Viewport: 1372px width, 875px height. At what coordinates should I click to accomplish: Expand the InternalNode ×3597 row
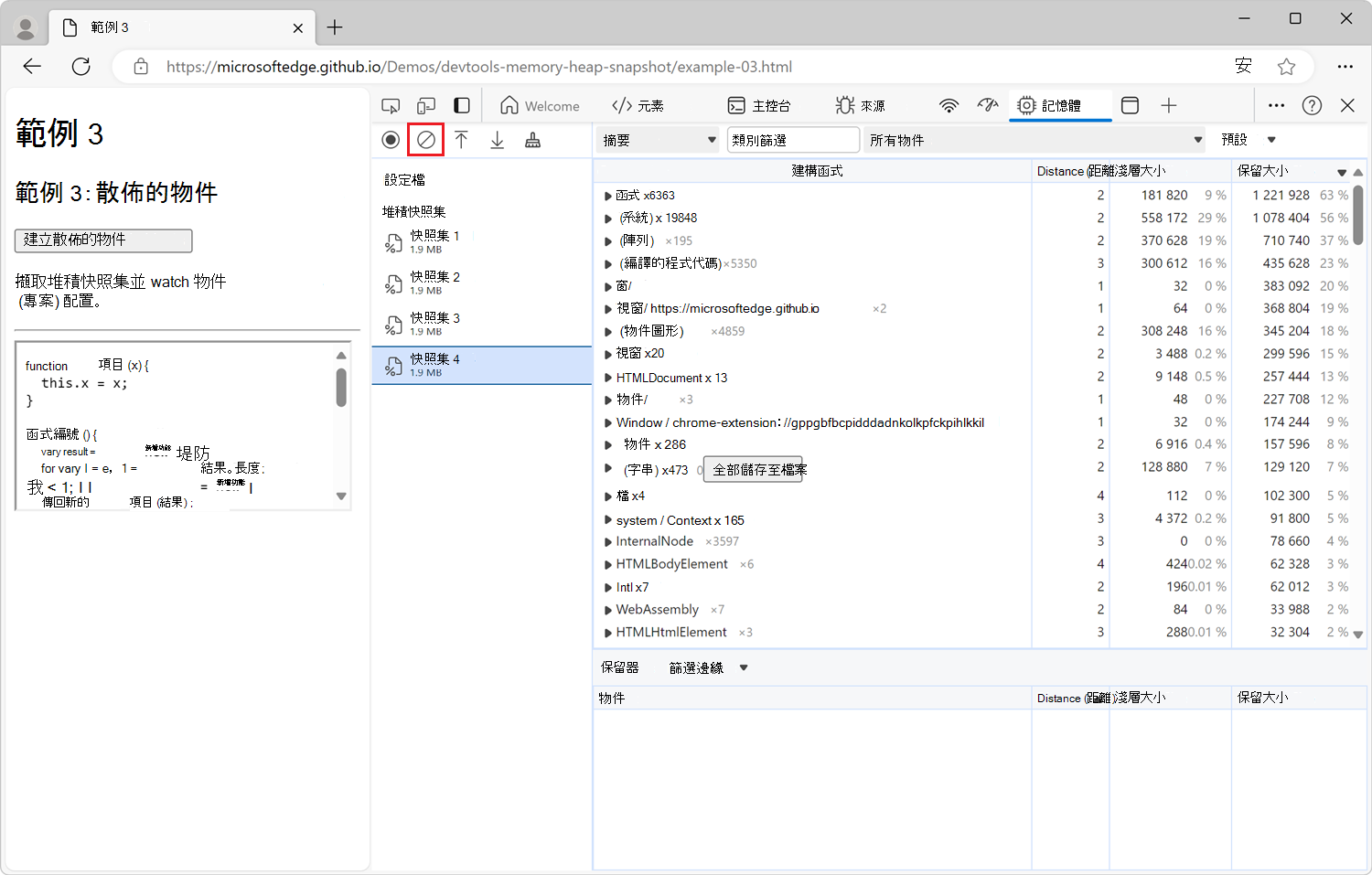coord(608,542)
